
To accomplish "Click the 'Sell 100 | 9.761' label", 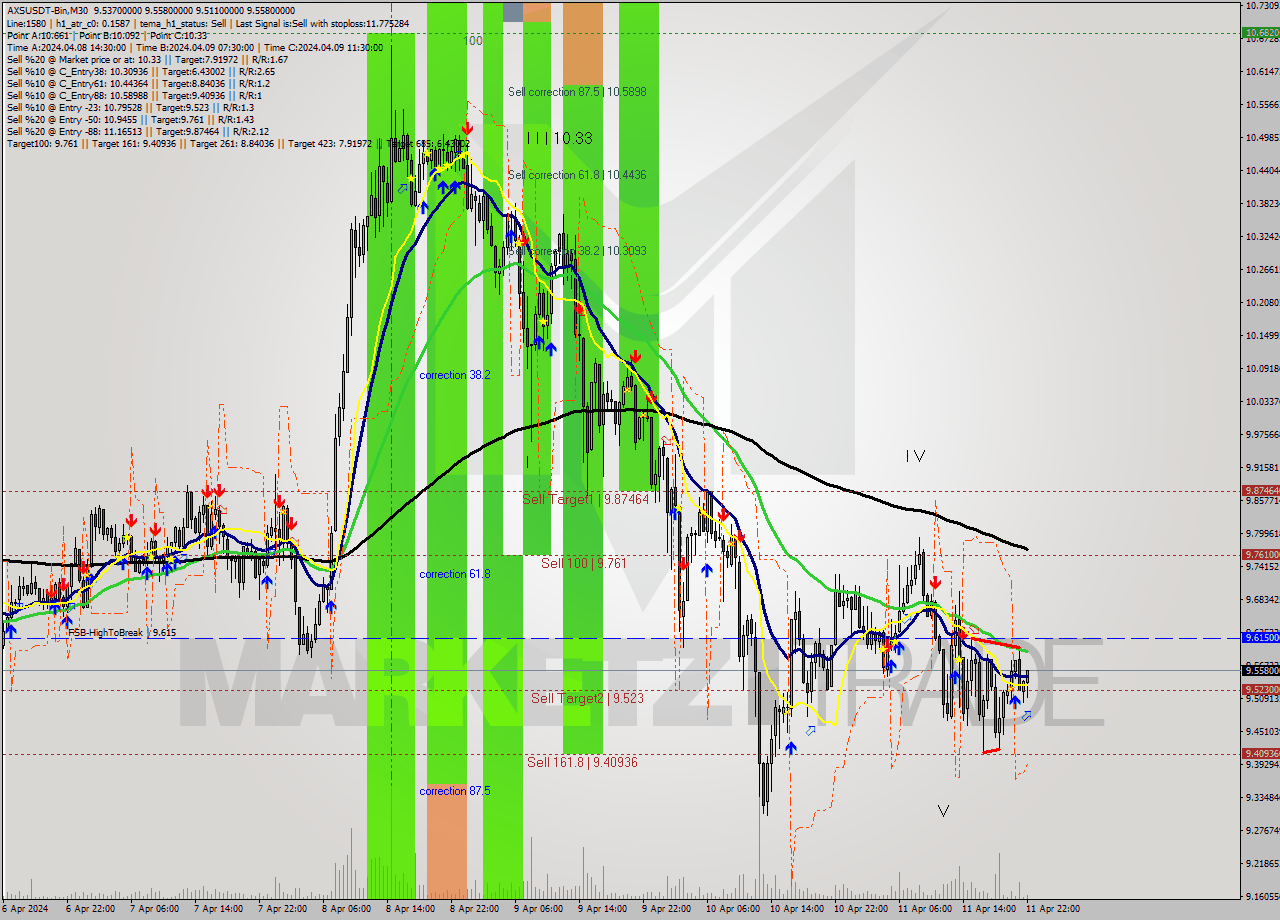I will click(x=584, y=563).
